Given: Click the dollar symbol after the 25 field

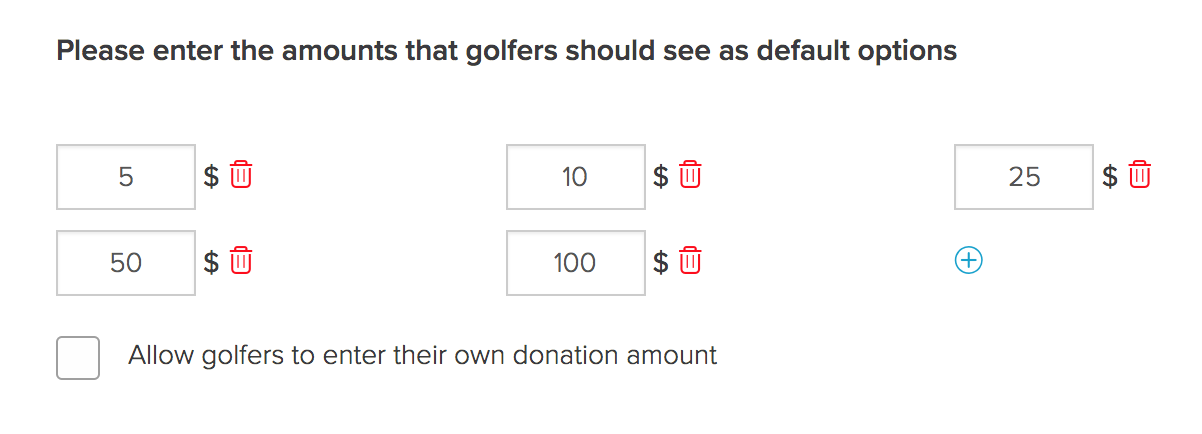Looking at the screenshot, I should [1110, 177].
